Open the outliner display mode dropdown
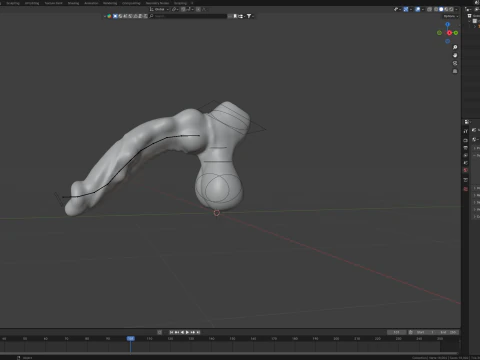 468,9
